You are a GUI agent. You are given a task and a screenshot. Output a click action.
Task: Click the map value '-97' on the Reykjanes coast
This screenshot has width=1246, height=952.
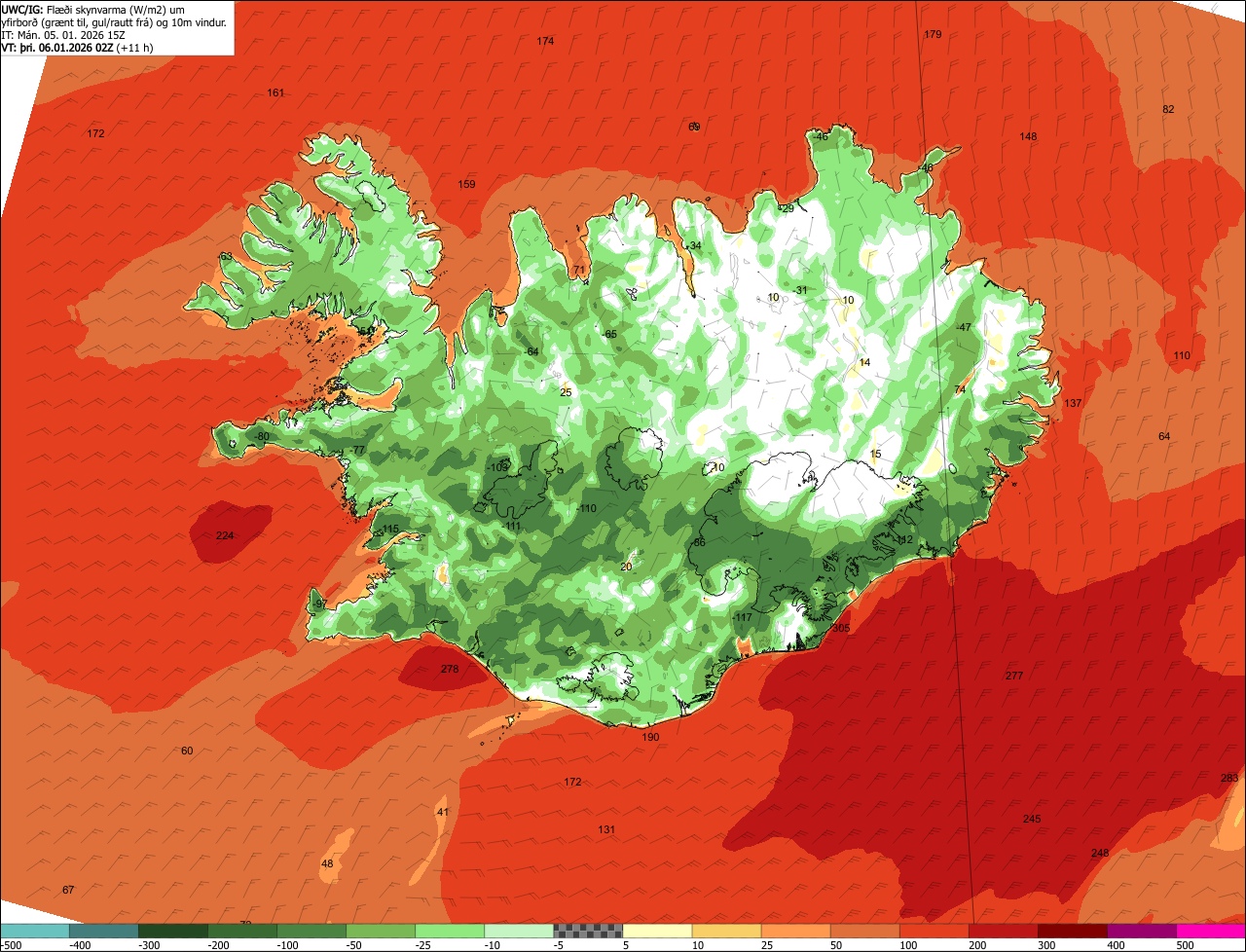click(x=319, y=604)
